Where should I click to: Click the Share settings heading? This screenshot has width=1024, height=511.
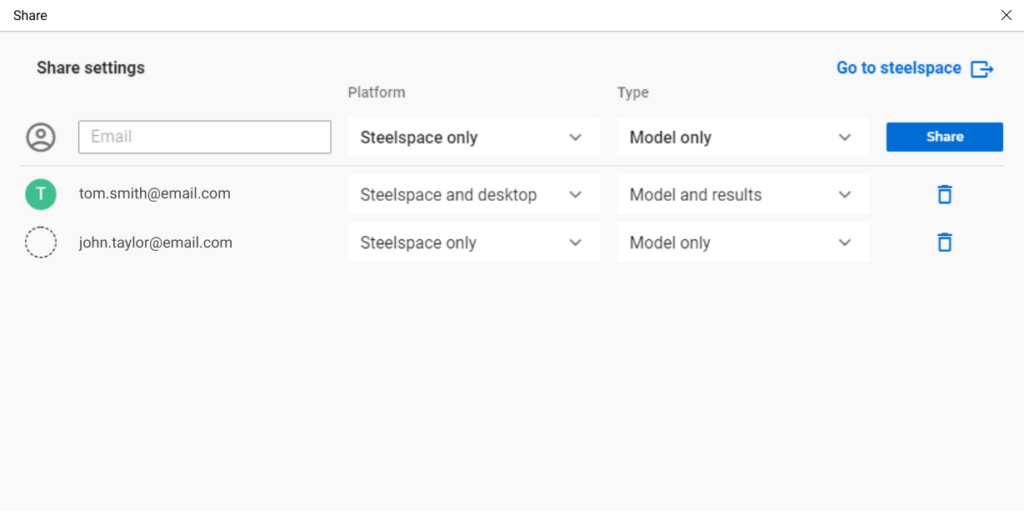(x=91, y=68)
